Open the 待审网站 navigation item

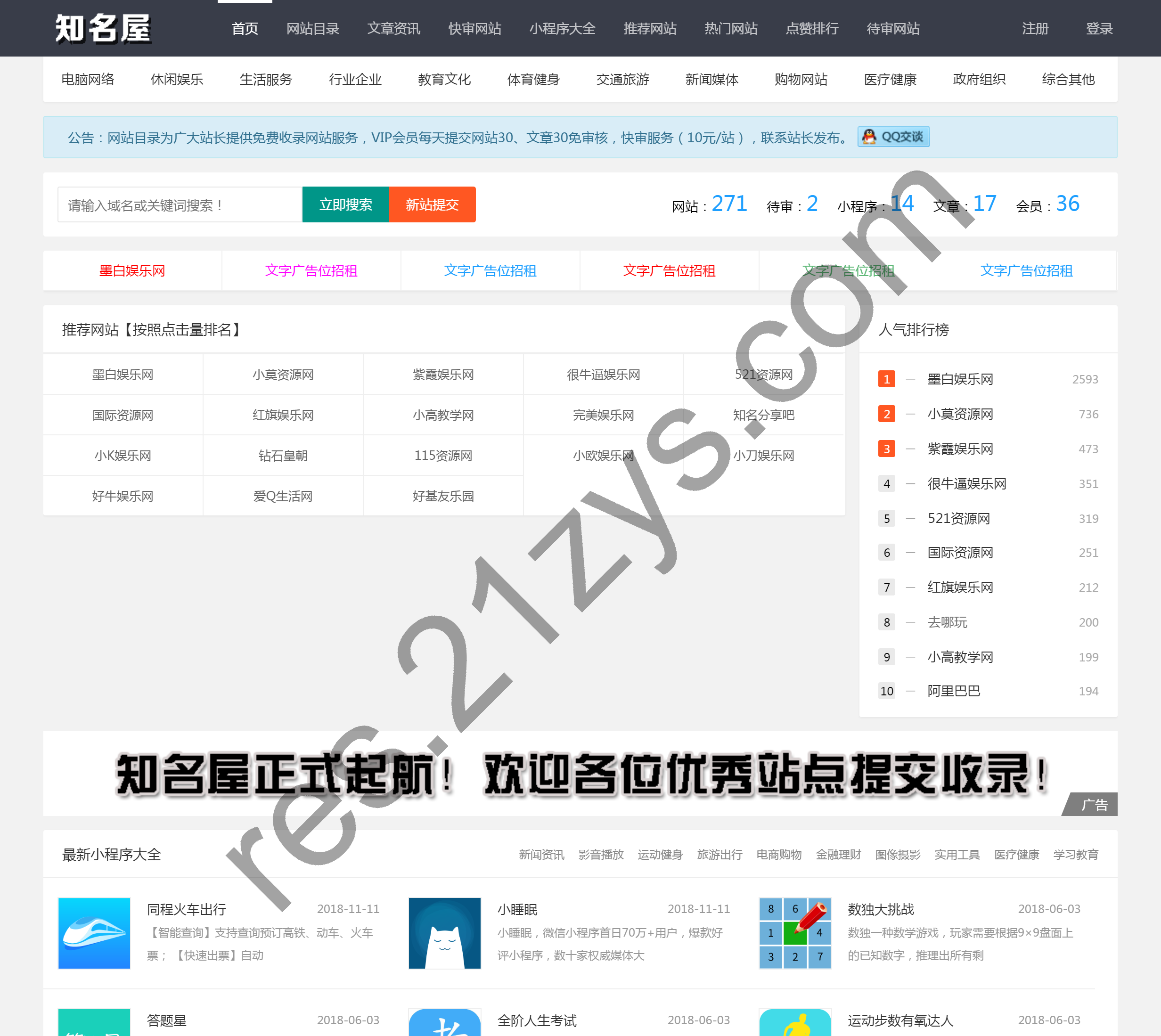click(893, 28)
